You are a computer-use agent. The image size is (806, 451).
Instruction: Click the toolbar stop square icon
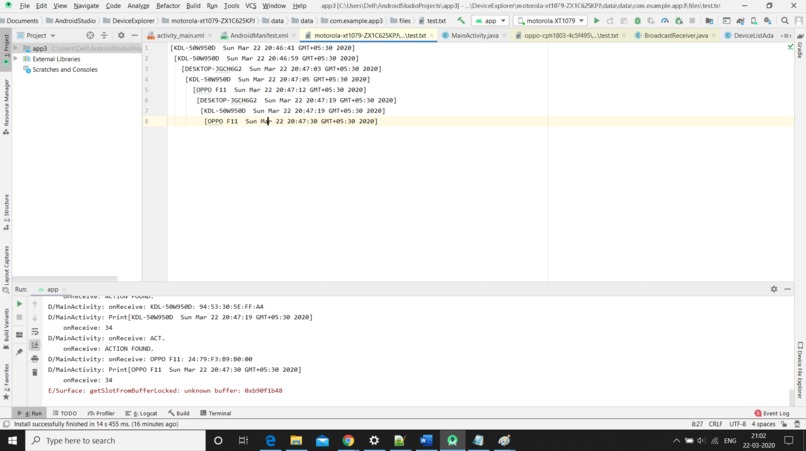692,21
